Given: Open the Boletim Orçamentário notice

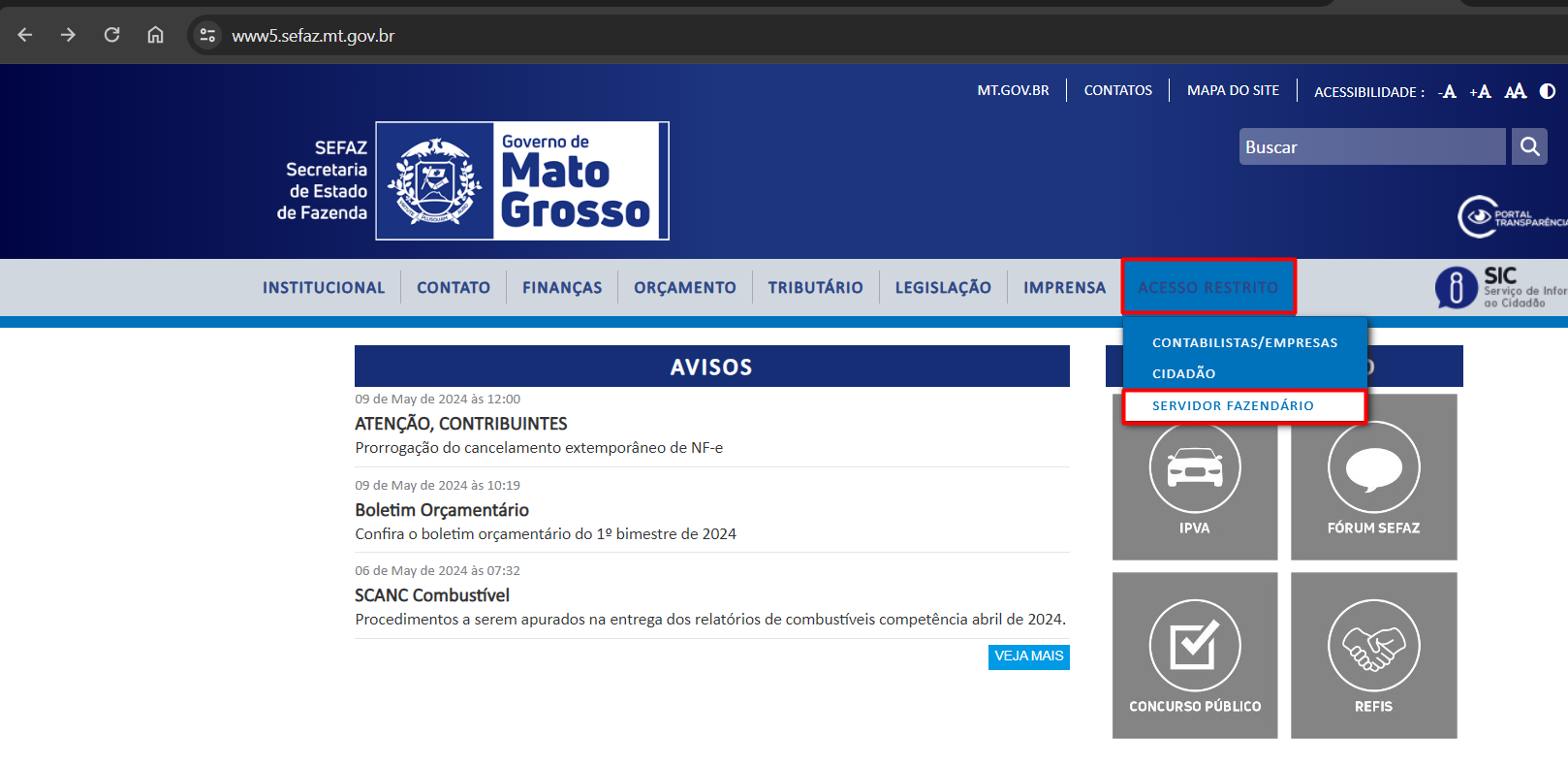Looking at the screenshot, I should (442, 510).
